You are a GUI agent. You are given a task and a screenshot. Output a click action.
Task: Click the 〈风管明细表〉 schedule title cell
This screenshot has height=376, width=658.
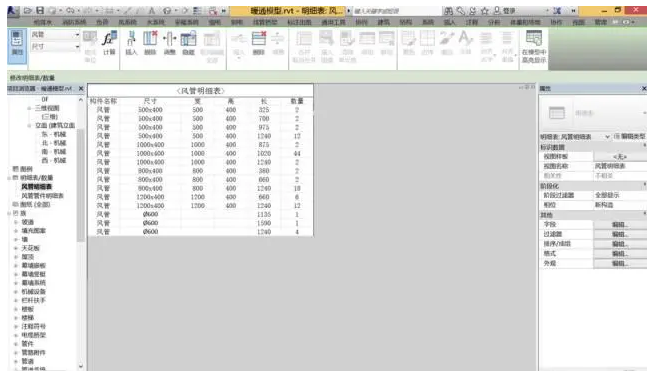point(201,91)
